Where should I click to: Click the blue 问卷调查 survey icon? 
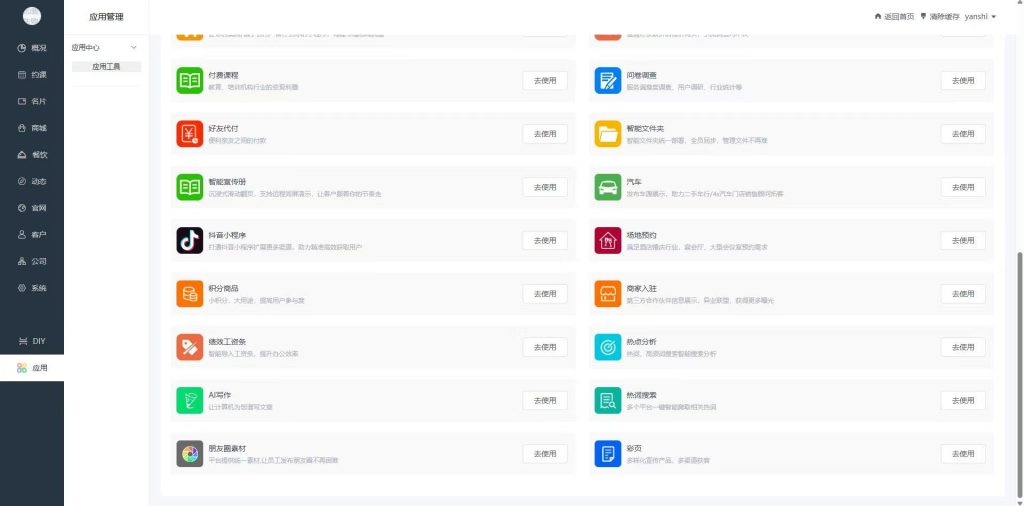[x=607, y=80]
